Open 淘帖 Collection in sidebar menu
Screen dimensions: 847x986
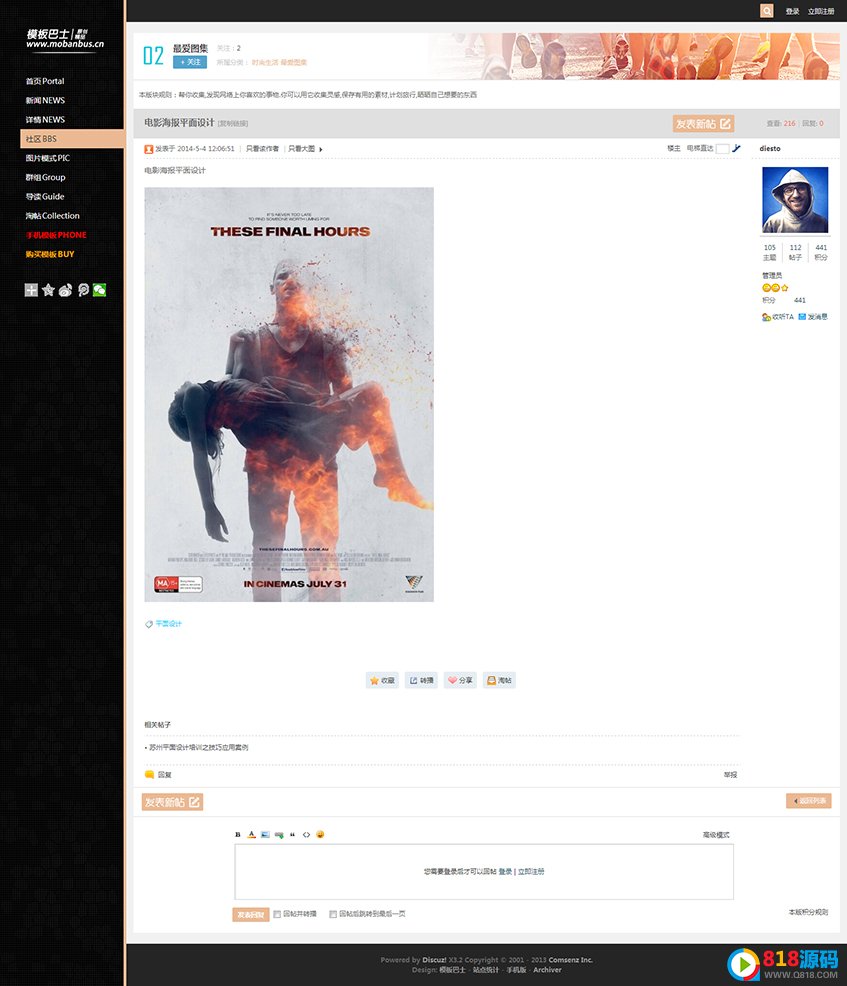53,216
